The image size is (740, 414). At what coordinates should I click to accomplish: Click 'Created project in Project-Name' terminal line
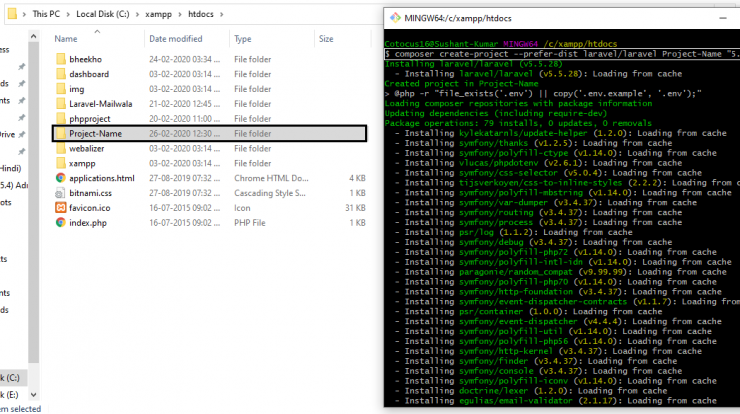(x=461, y=84)
